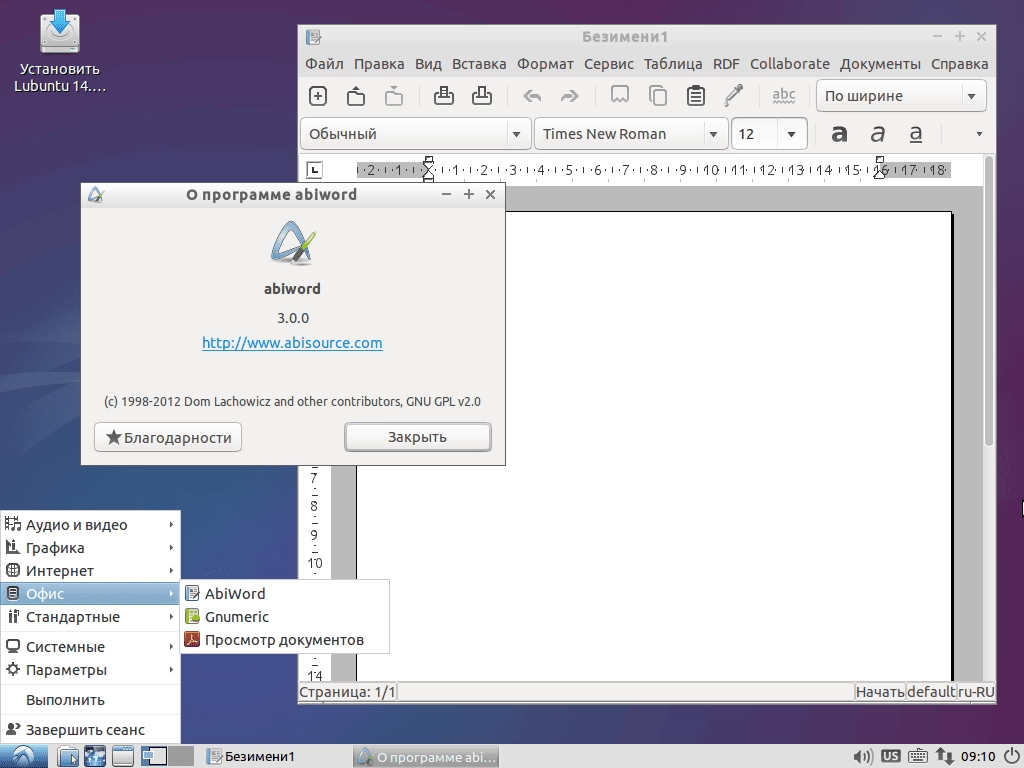The width and height of the screenshot is (1024, 768).
Task: Click Закрыть in About dialog
Action: coord(418,437)
